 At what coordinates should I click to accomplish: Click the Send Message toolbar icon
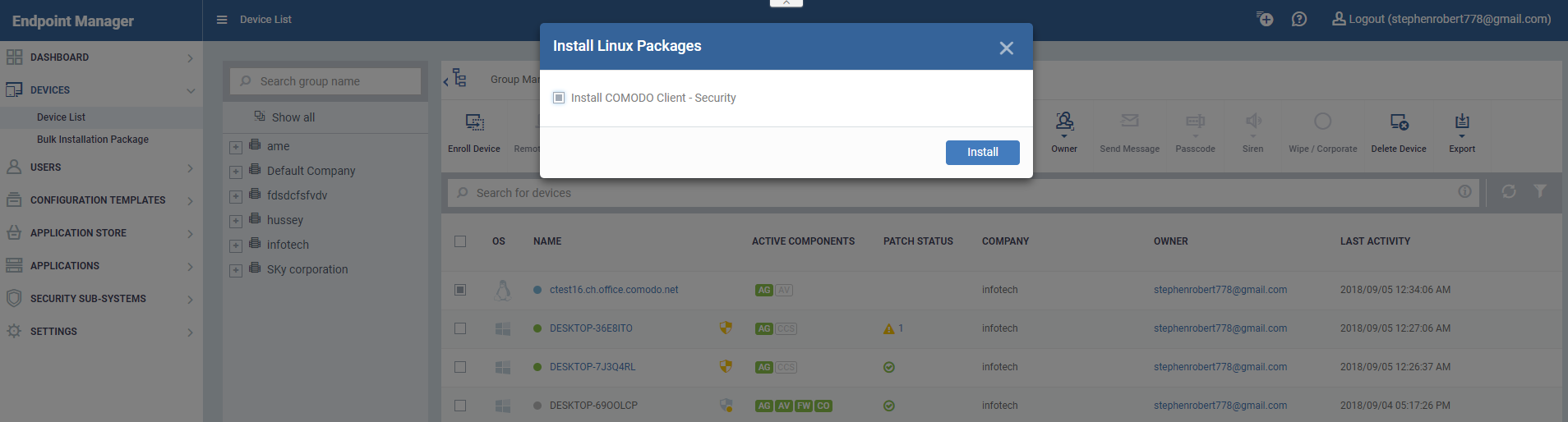[1130, 122]
